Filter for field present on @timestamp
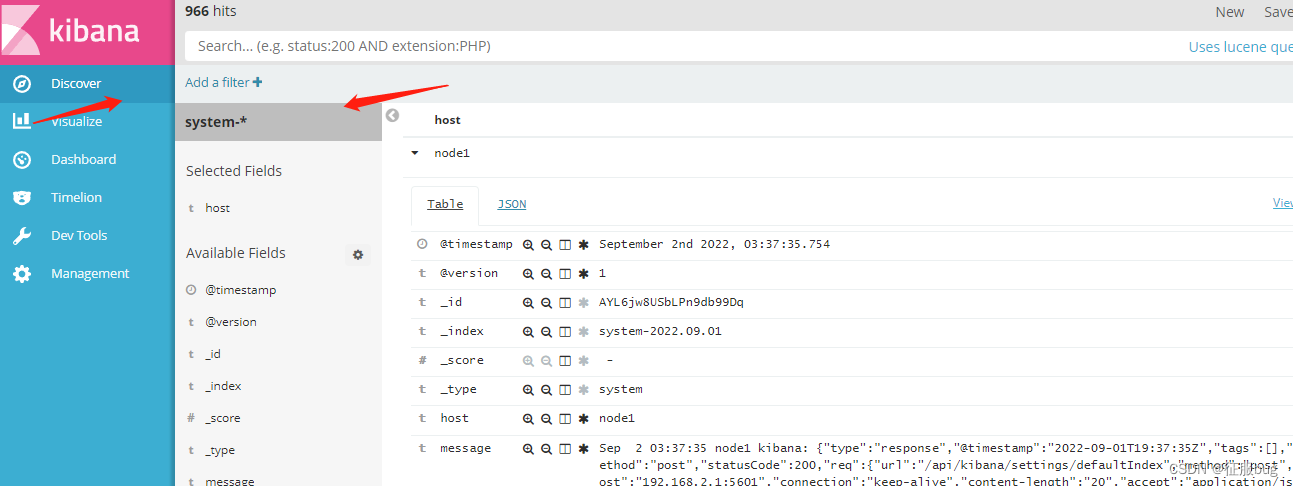The width and height of the screenshot is (1293, 486). tap(583, 244)
